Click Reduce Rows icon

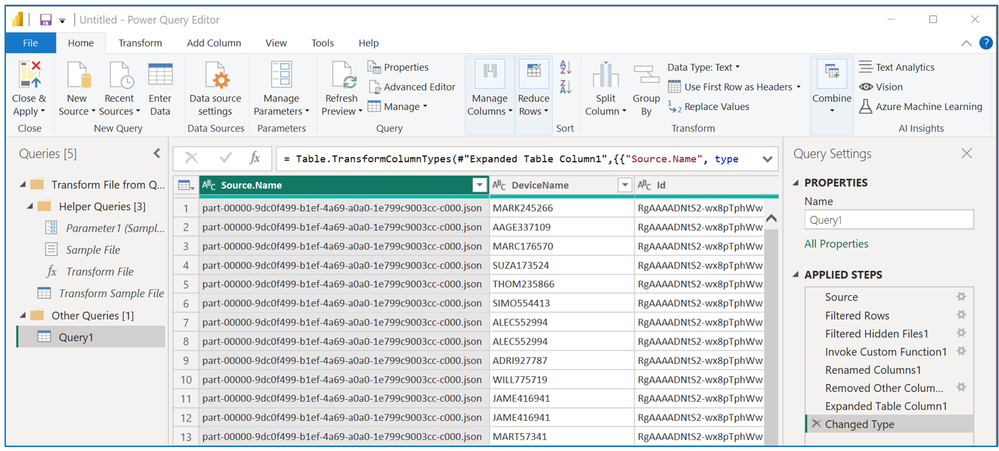coord(533,75)
